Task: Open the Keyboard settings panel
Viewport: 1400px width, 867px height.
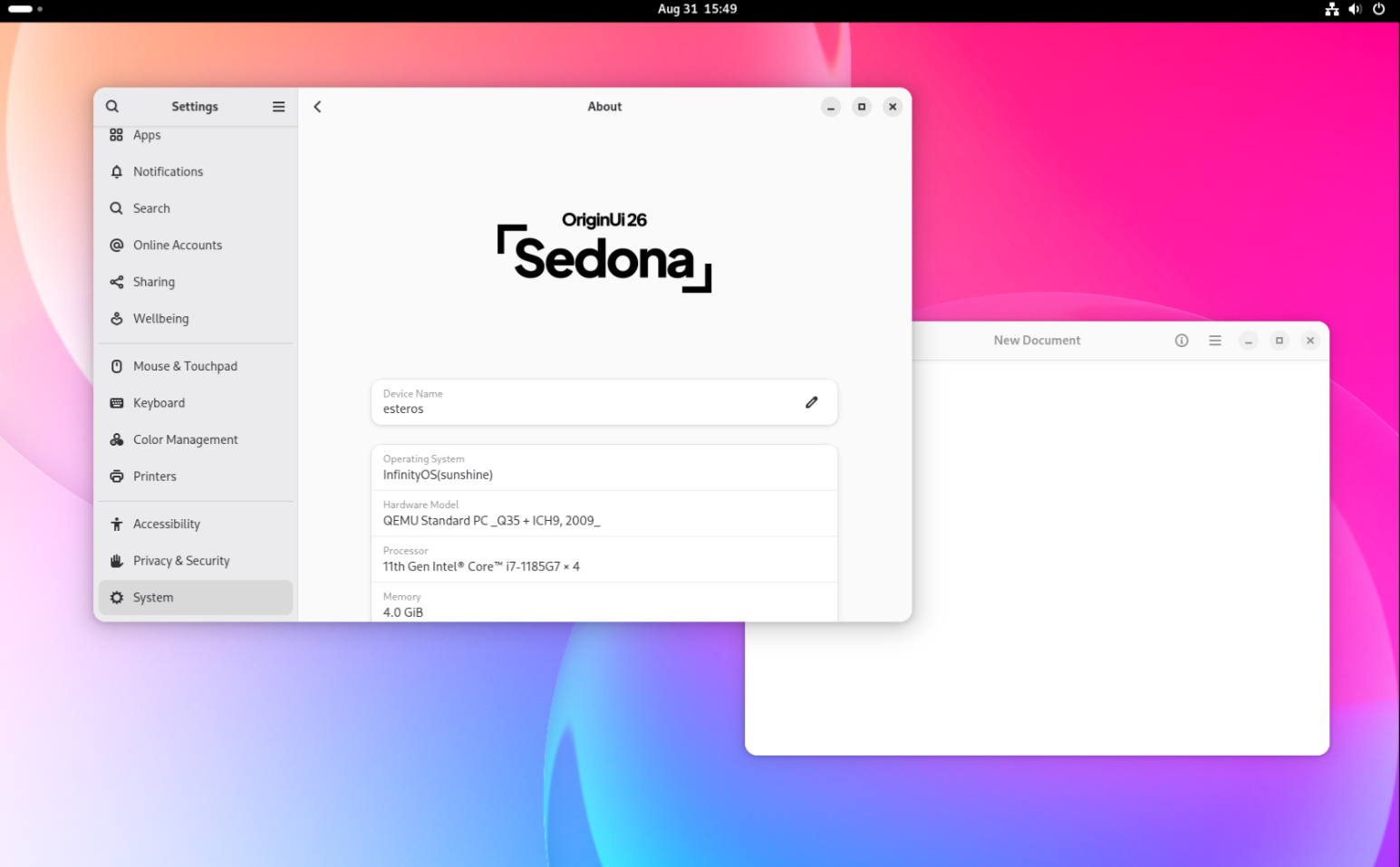Action: 196,403
